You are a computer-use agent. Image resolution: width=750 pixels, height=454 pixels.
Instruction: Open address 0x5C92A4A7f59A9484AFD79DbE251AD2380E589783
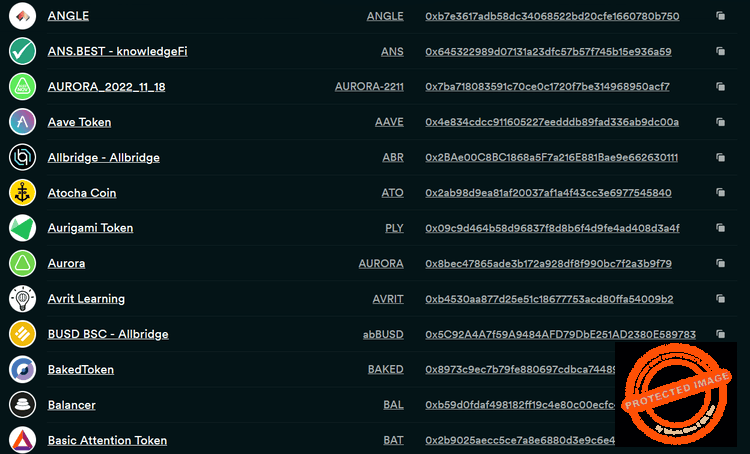coord(561,334)
